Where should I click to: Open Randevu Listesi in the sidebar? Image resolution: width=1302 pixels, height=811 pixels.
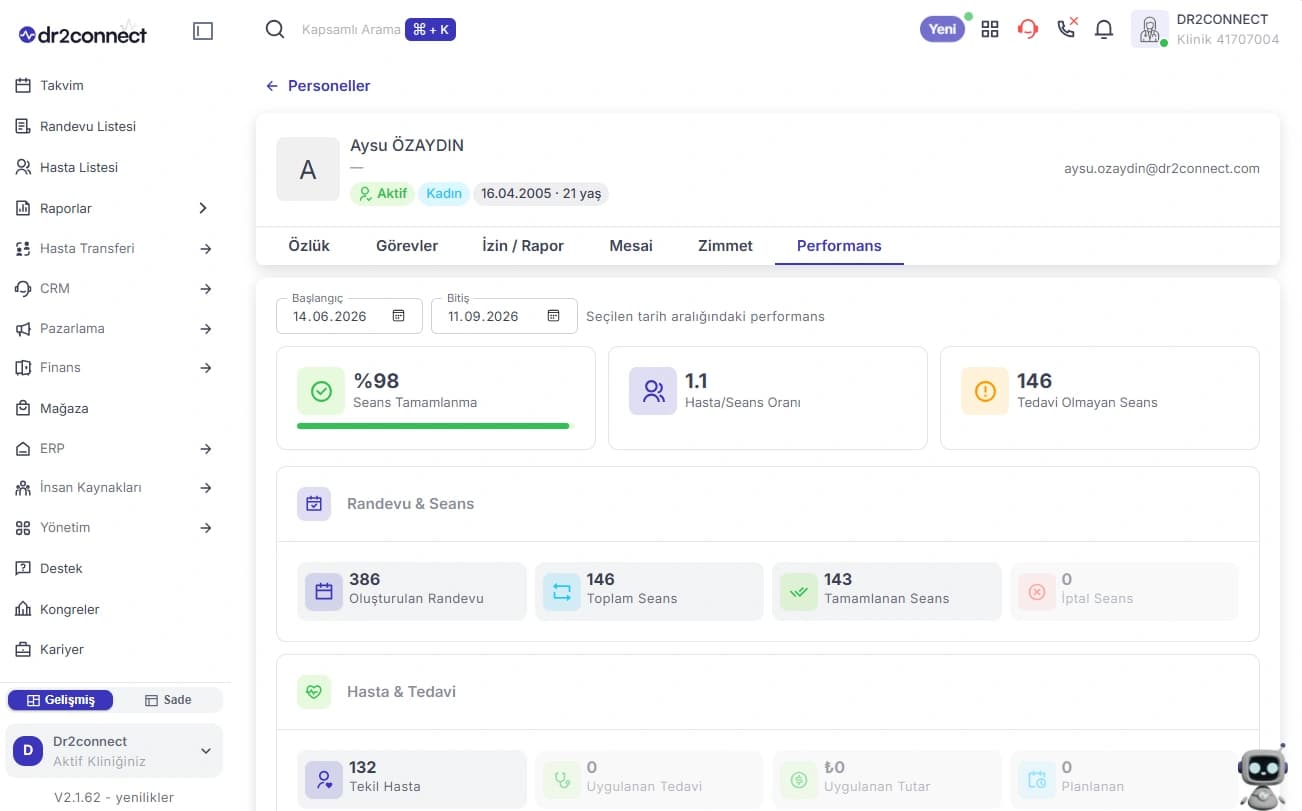[88, 127]
